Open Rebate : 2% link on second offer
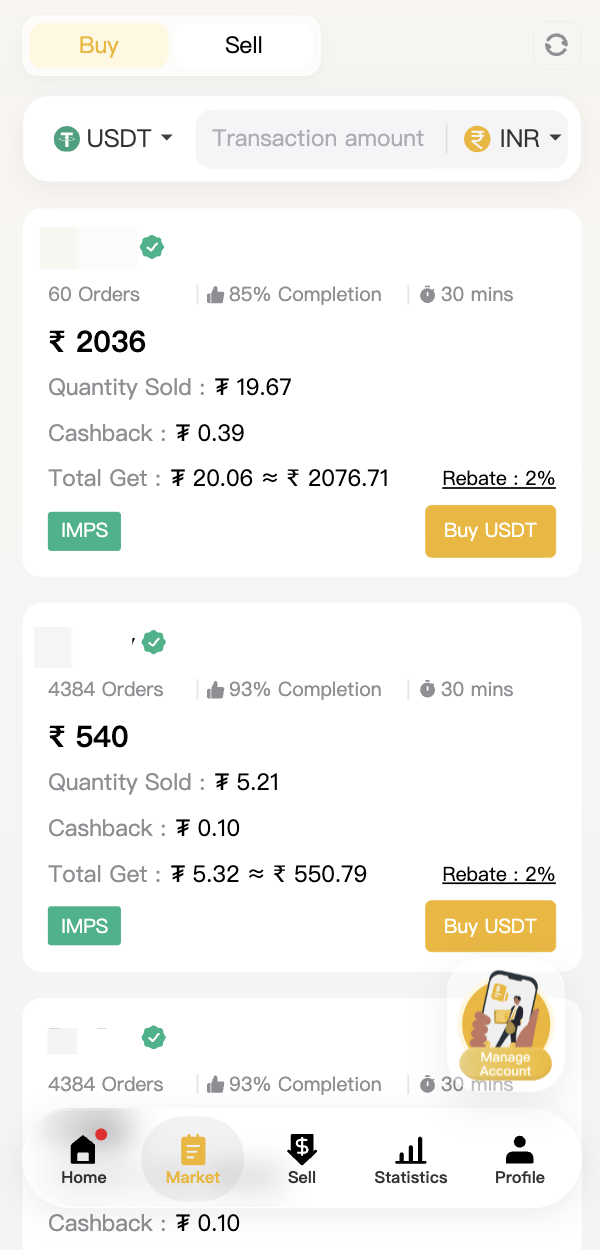This screenshot has height=1250, width=600. pyautogui.click(x=499, y=875)
